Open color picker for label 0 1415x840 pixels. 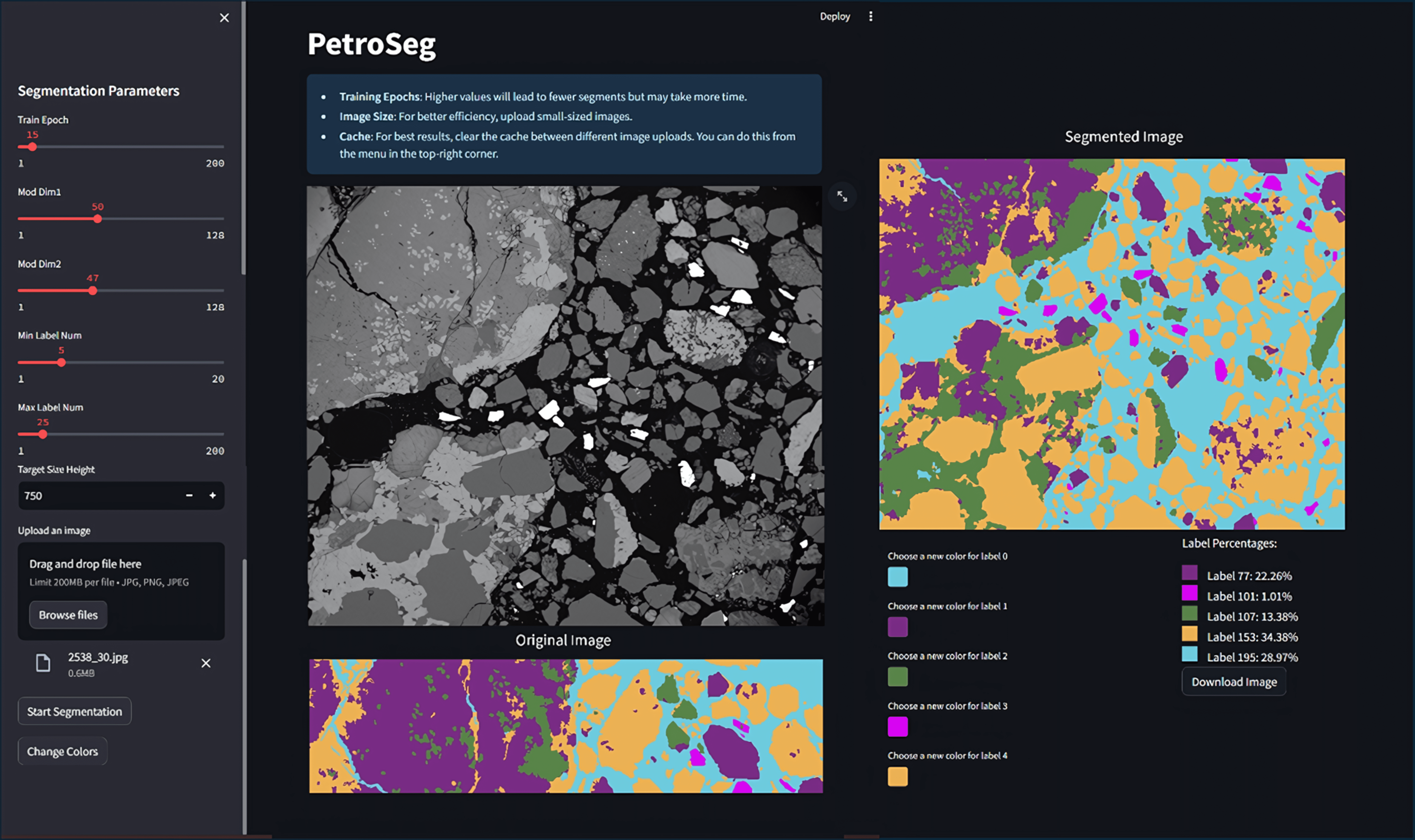pos(898,577)
